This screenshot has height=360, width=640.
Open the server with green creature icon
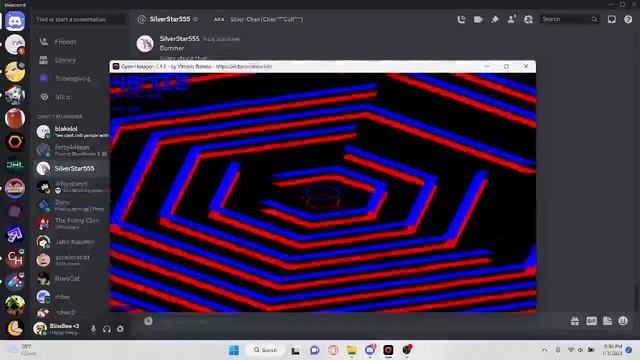point(15,305)
